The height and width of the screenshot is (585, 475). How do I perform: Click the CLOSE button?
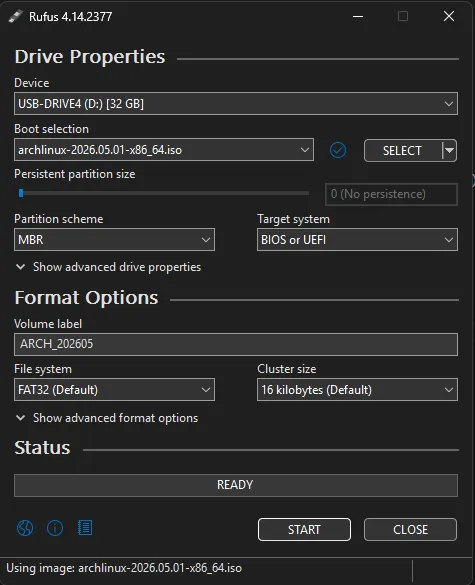tap(410, 529)
